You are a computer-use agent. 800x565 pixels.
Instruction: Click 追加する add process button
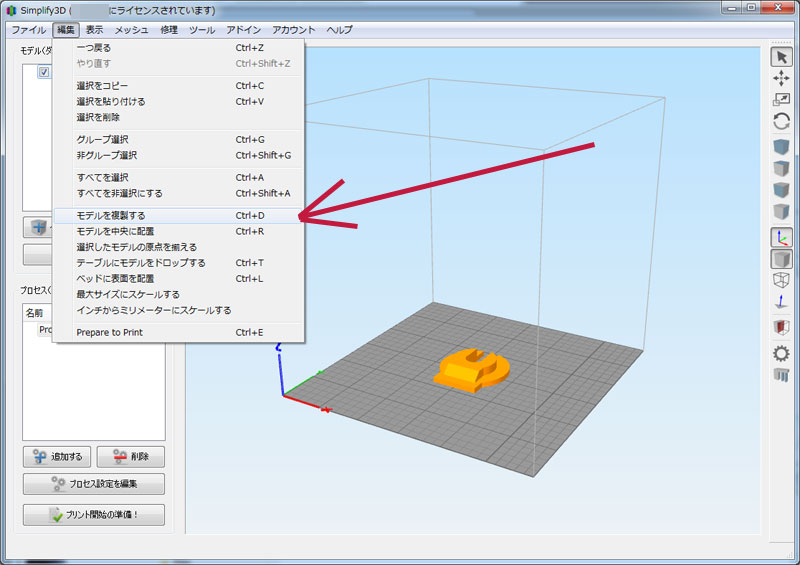click(x=57, y=457)
